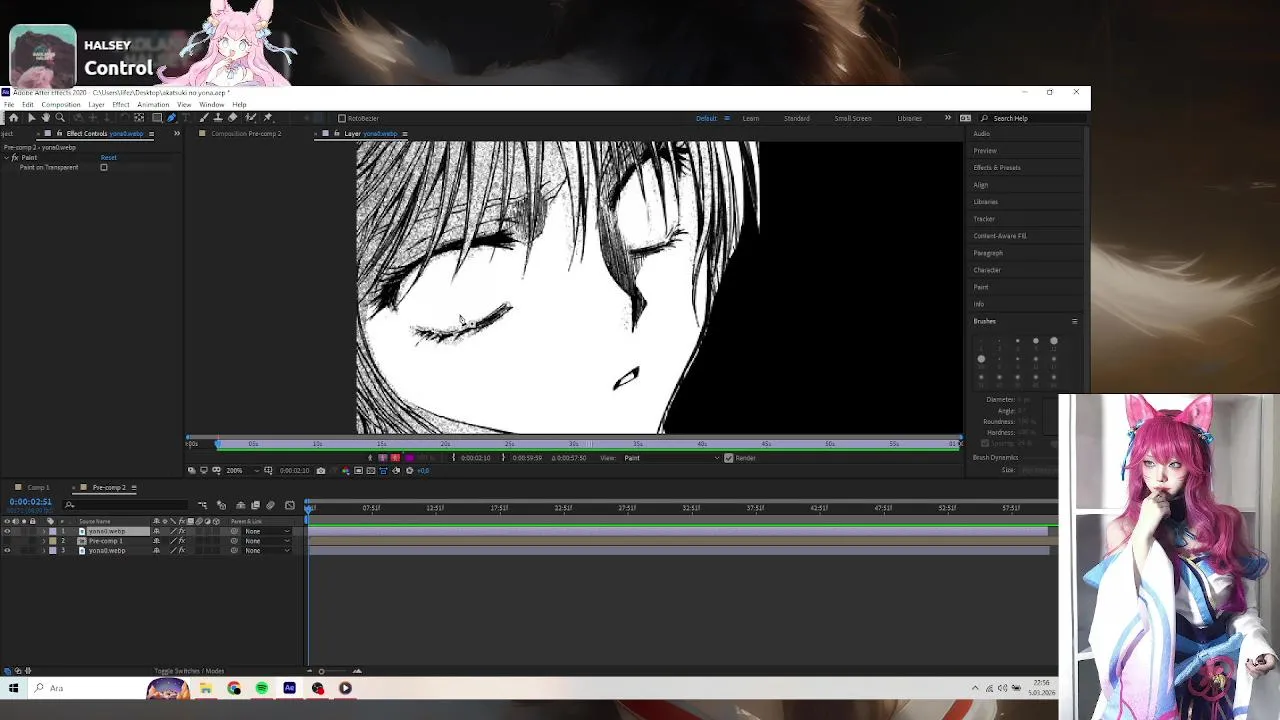Select the Type text tool
Viewport: 1280px width, 720px height.
[x=186, y=118]
